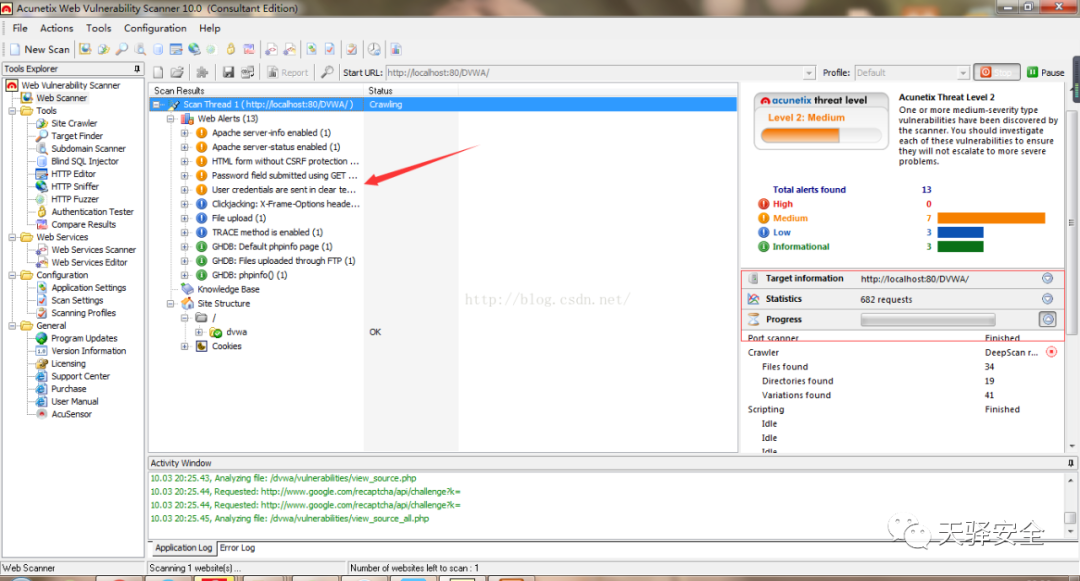The width and height of the screenshot is (1080, 581).
Task: Expand the Statistics section chevron
Action: coord(1047,299)
